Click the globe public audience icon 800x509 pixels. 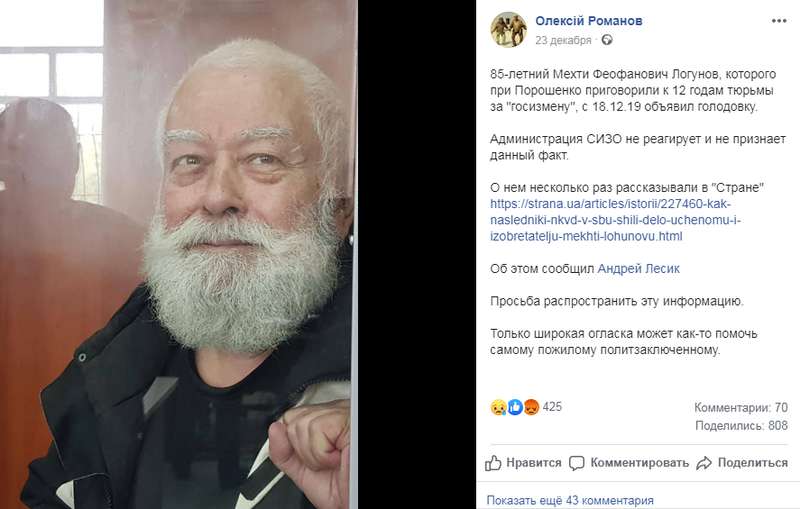607,40
